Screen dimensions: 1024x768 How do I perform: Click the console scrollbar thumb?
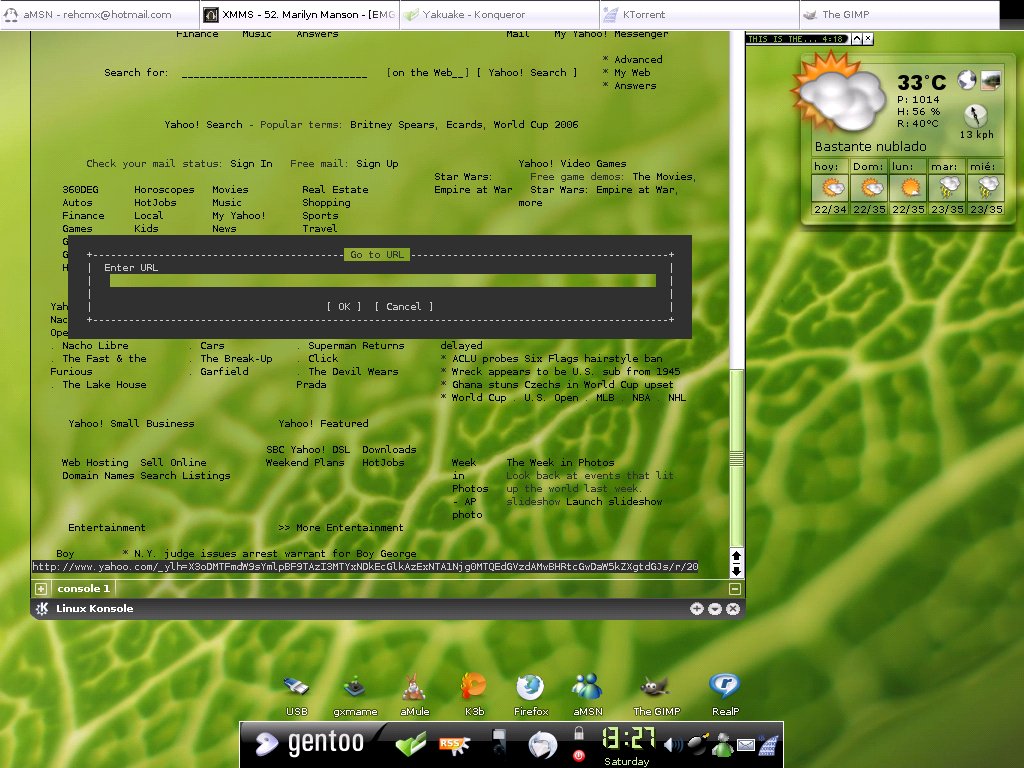point(736,458)
